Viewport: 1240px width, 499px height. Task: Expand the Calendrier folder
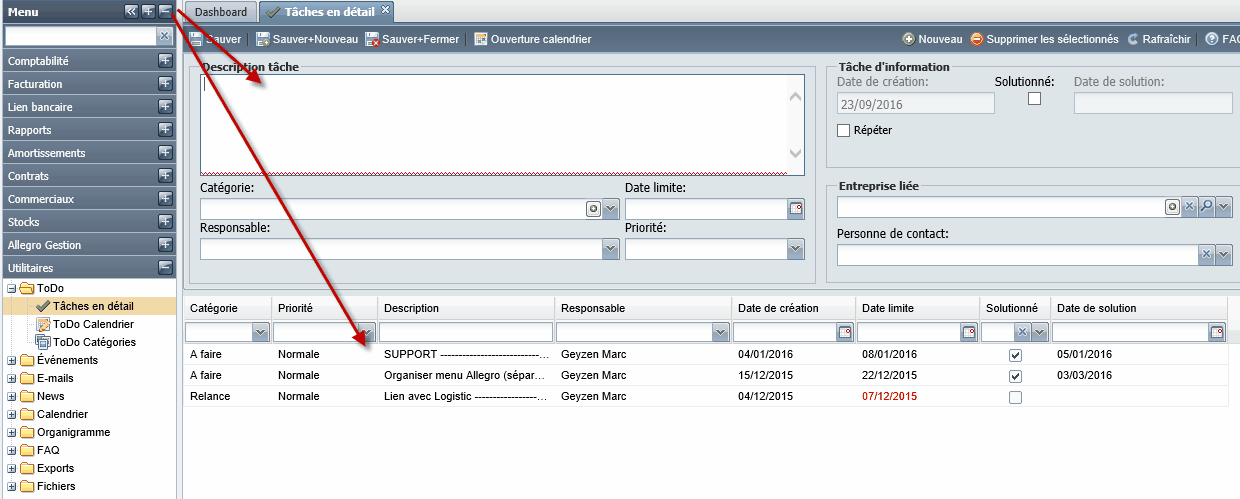coord(11,414)
